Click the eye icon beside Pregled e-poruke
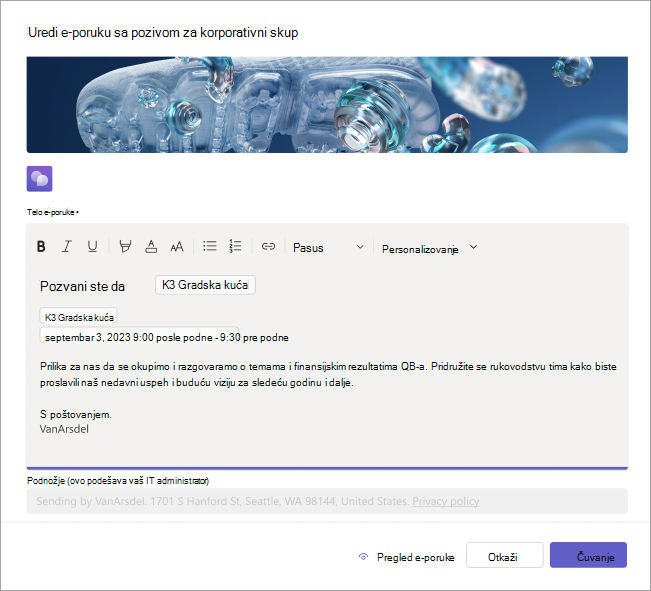Image resolution: width=651 pixels, height=591 pixels. [363, 557]
